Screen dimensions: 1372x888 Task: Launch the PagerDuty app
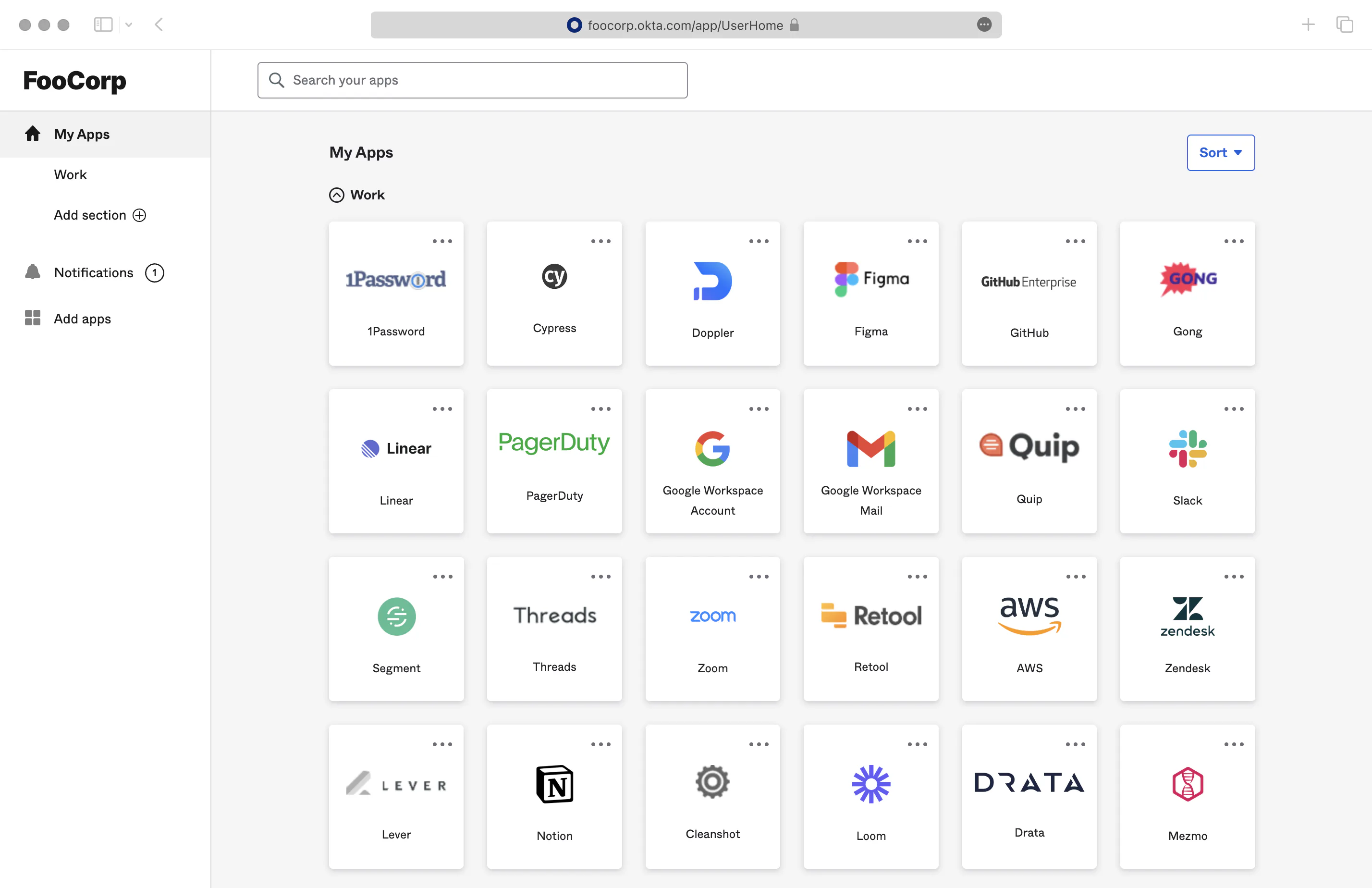pos(554,461)
